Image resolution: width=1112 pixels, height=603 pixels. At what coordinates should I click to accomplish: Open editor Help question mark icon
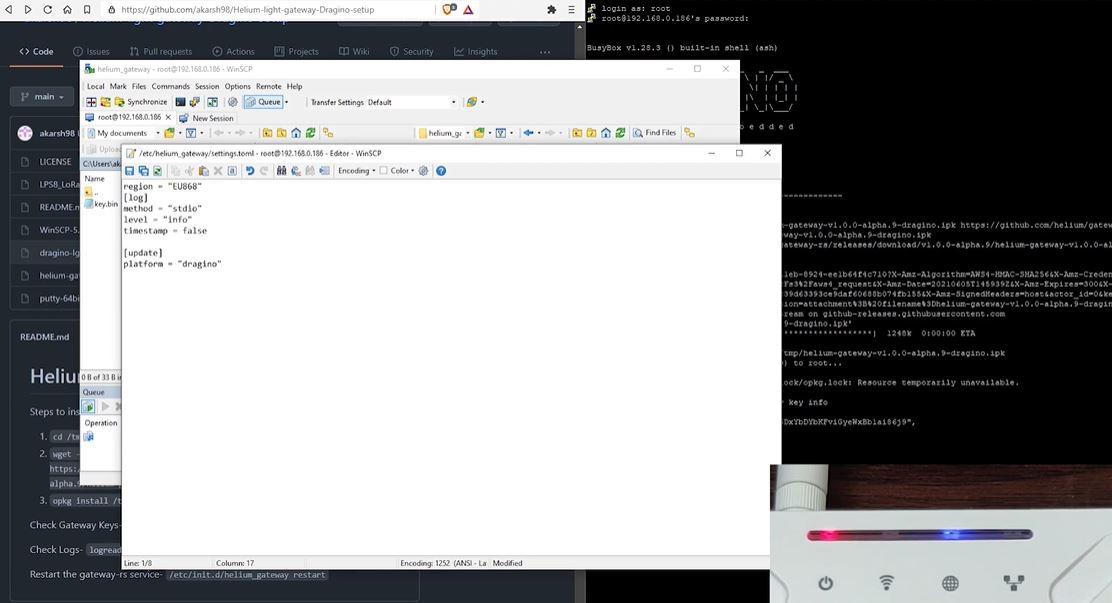(x=441, y=171)
